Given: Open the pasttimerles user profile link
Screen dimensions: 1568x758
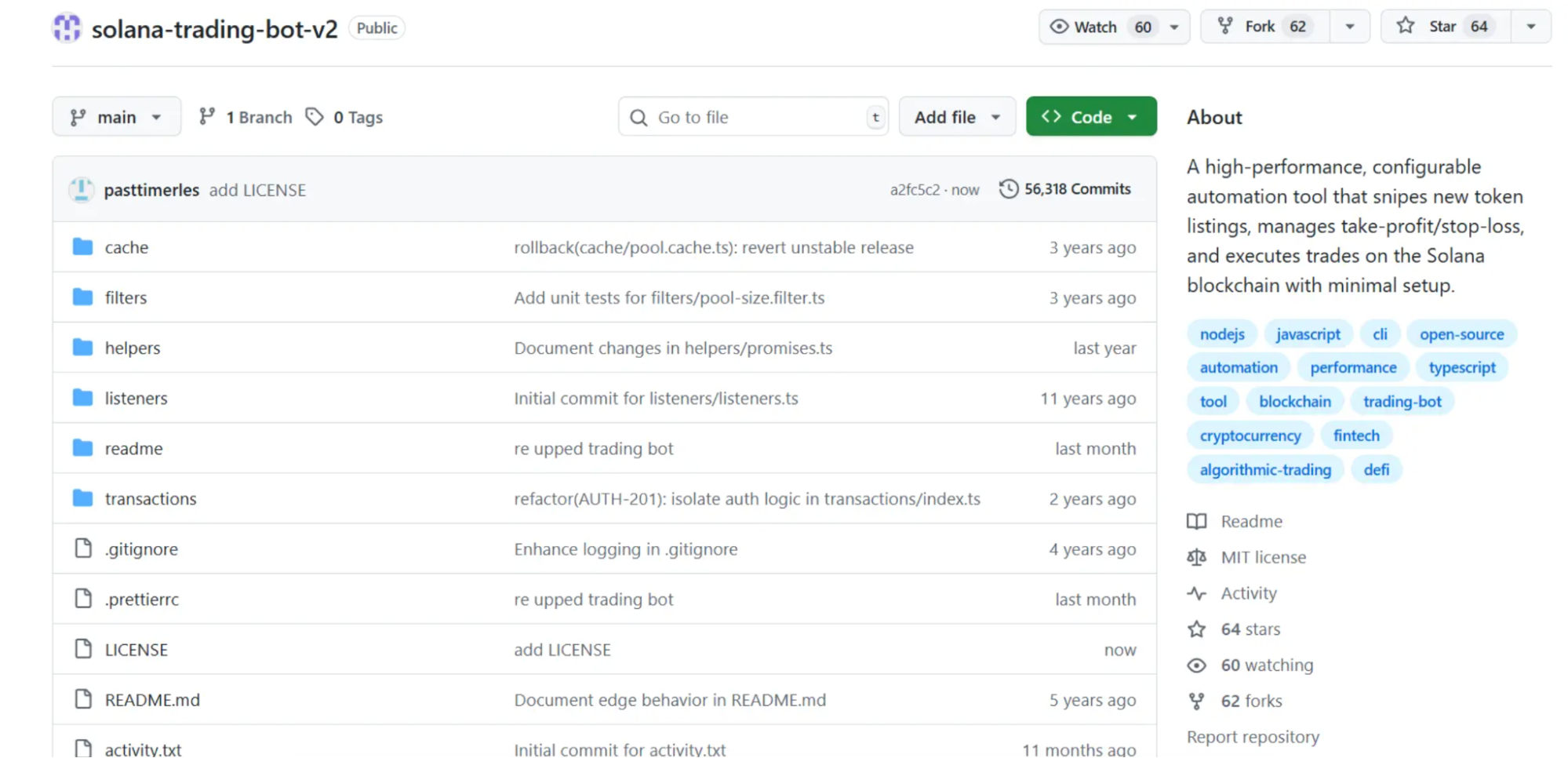Looking at the screenshot, I should 151,190.
